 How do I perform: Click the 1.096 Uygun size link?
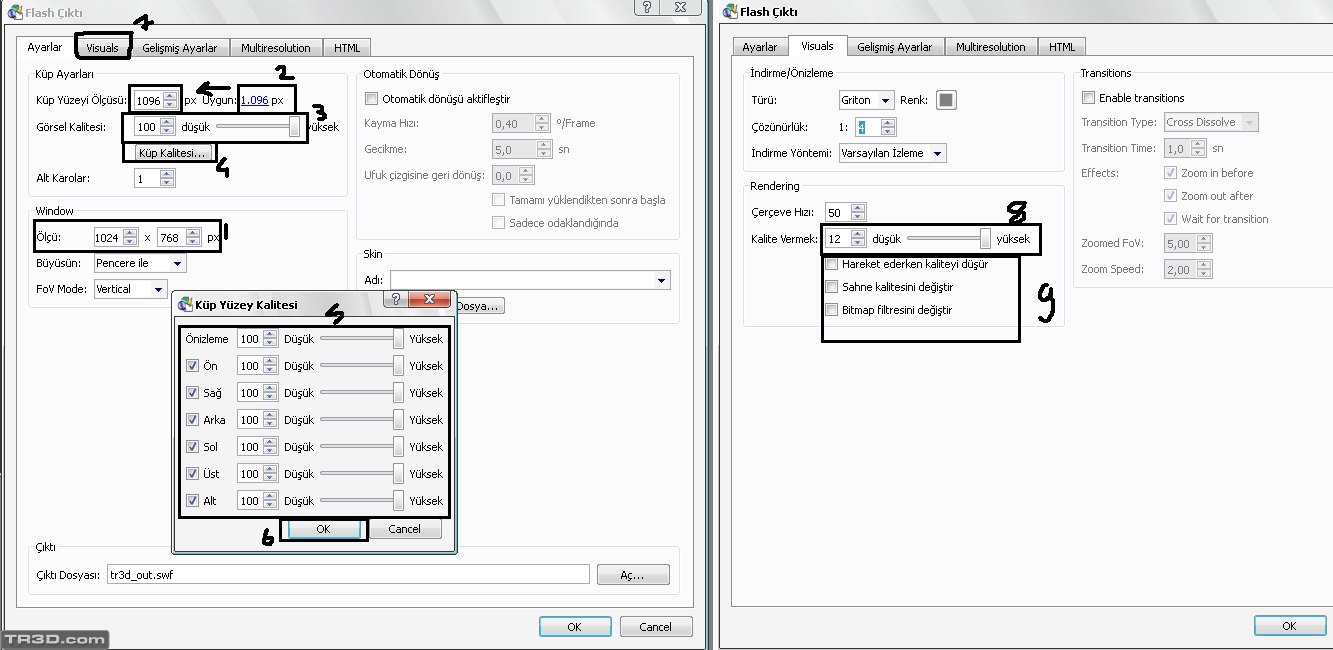click(254, 101)
